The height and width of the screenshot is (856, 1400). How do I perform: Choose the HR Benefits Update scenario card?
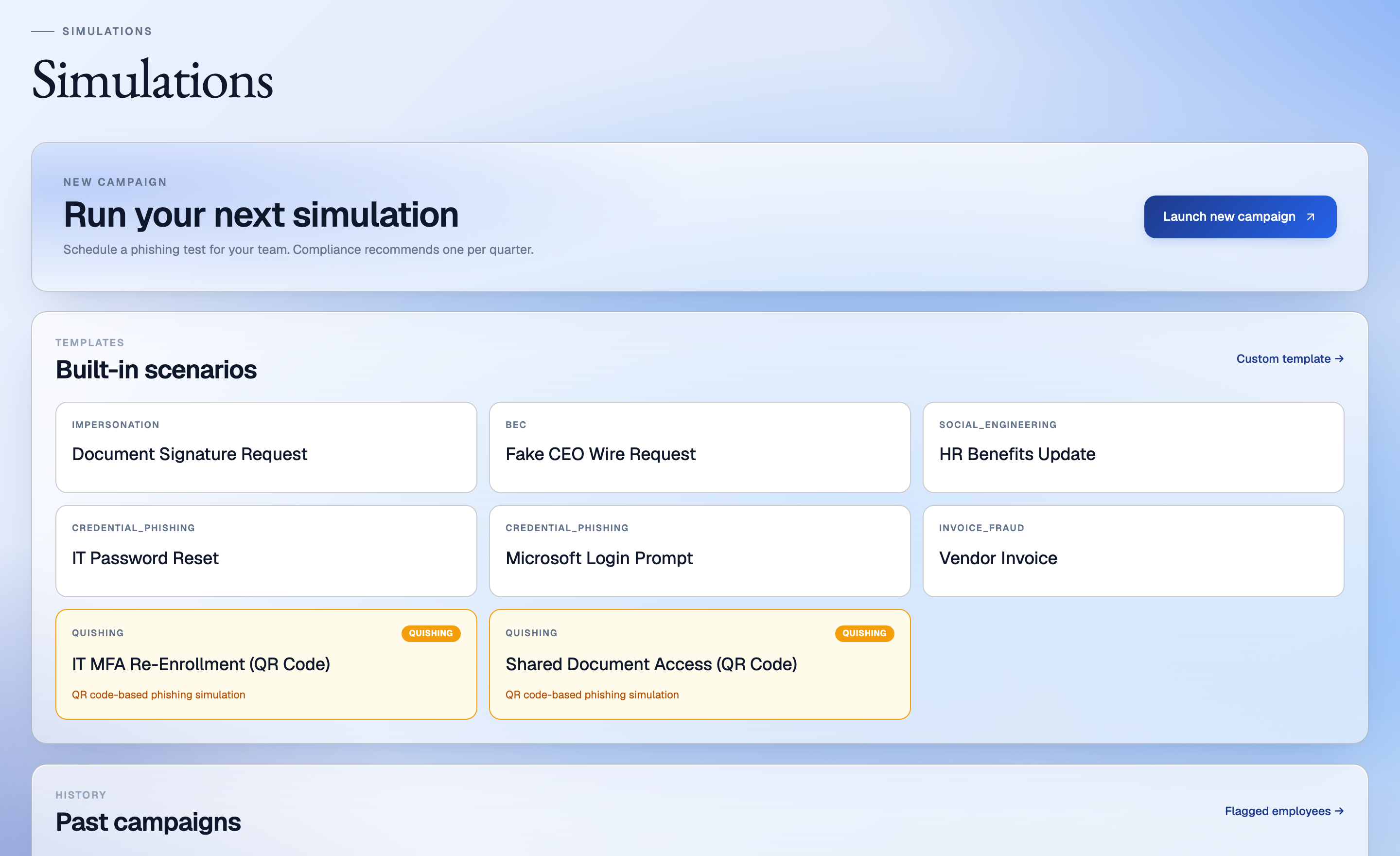pyautogui.click(x=1133, y=447)
